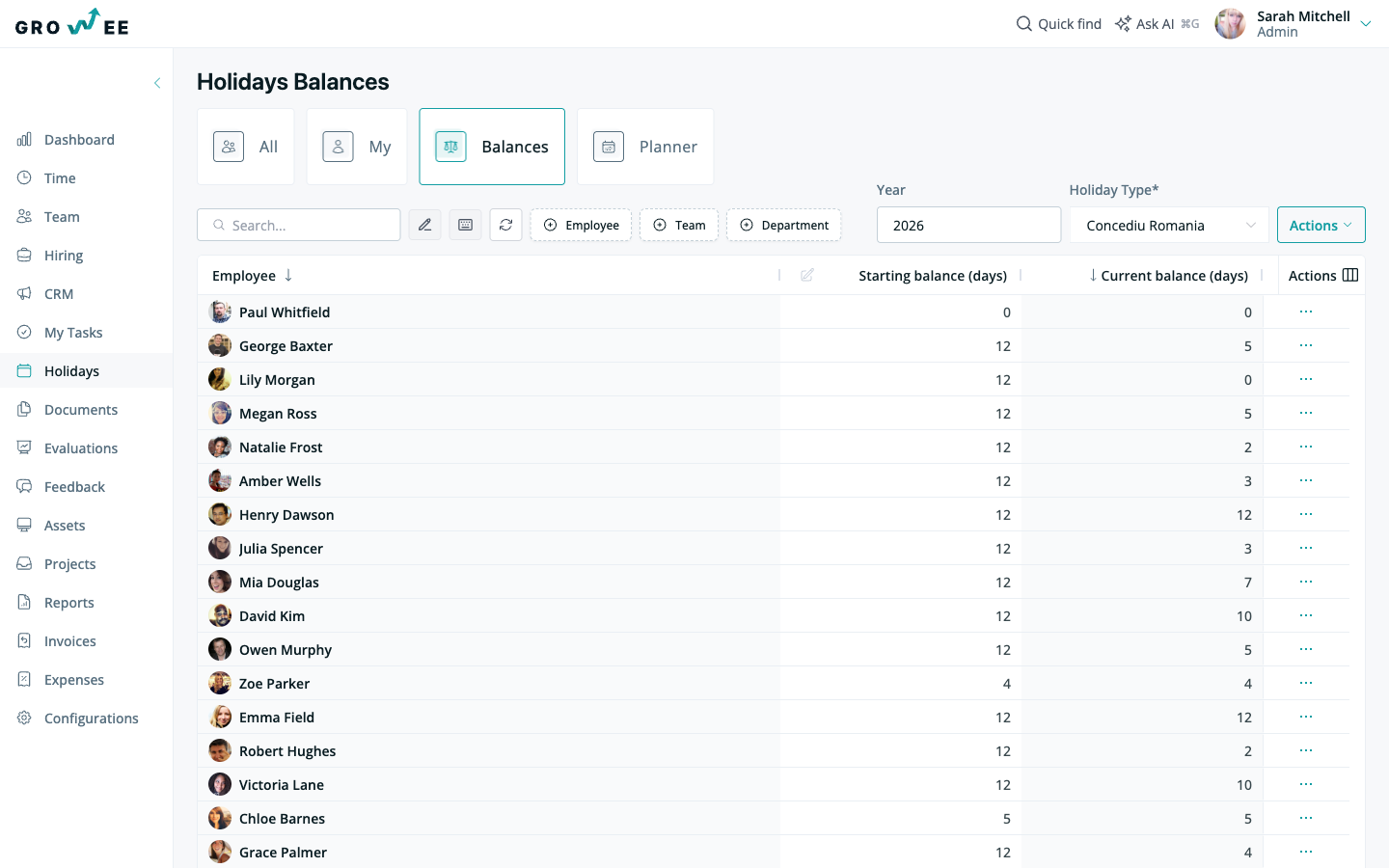The image size is (1389, 868).
Task: Click Chloe Barnes' starting balance cell
Action: pos(901,818)
